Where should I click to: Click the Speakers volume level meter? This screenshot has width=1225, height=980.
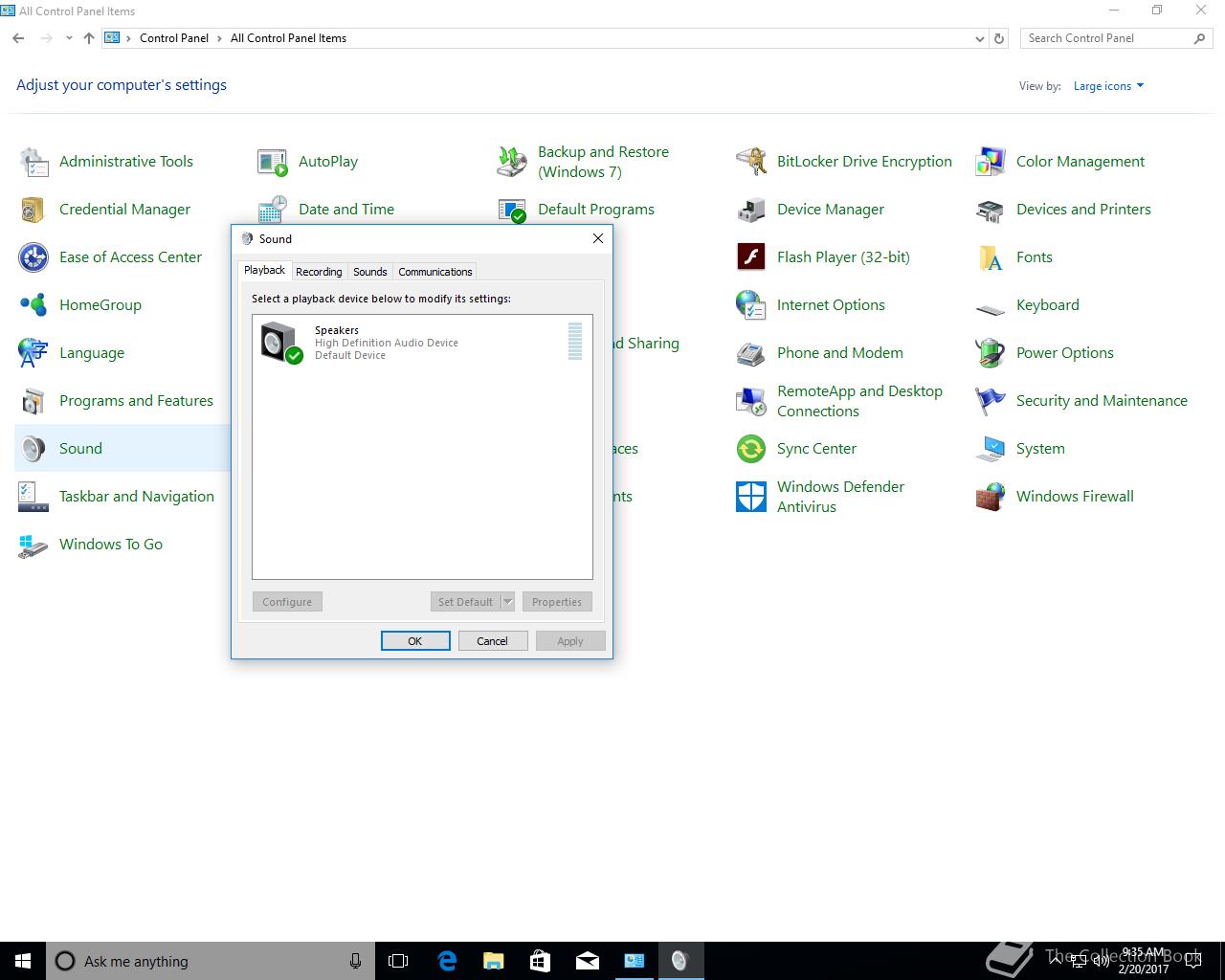point(575,342)
